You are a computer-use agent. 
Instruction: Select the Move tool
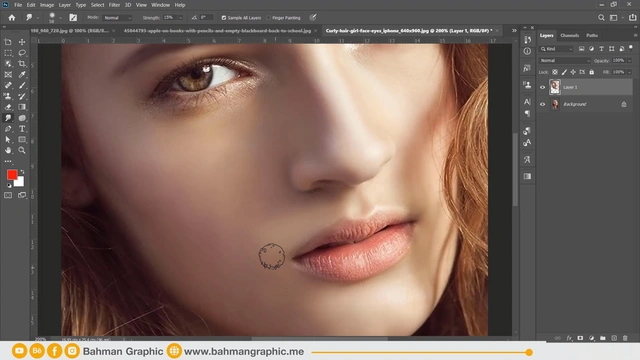pyautogui.click(x=22, y=42)
